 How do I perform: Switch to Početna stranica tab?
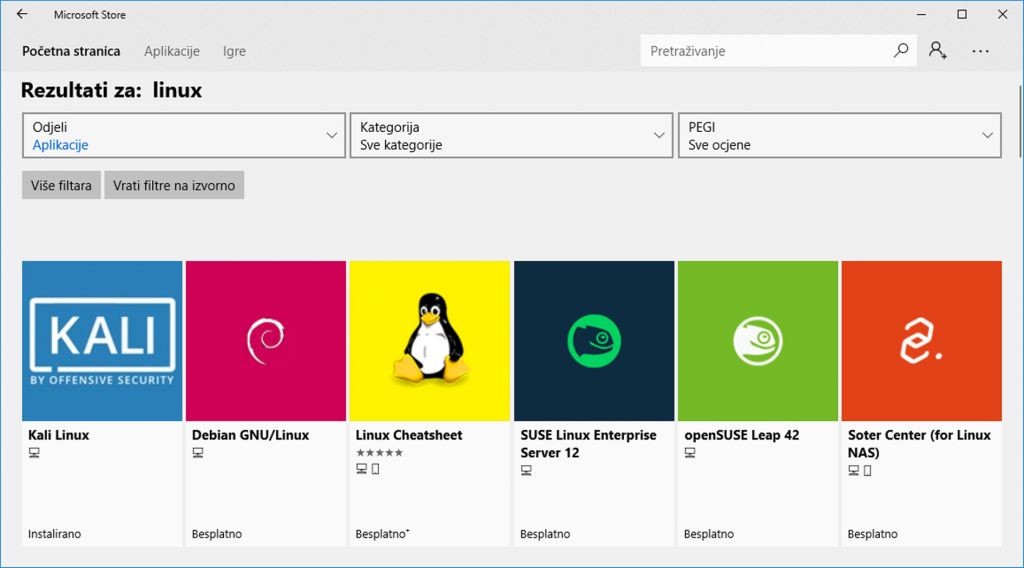pos(71,51)
